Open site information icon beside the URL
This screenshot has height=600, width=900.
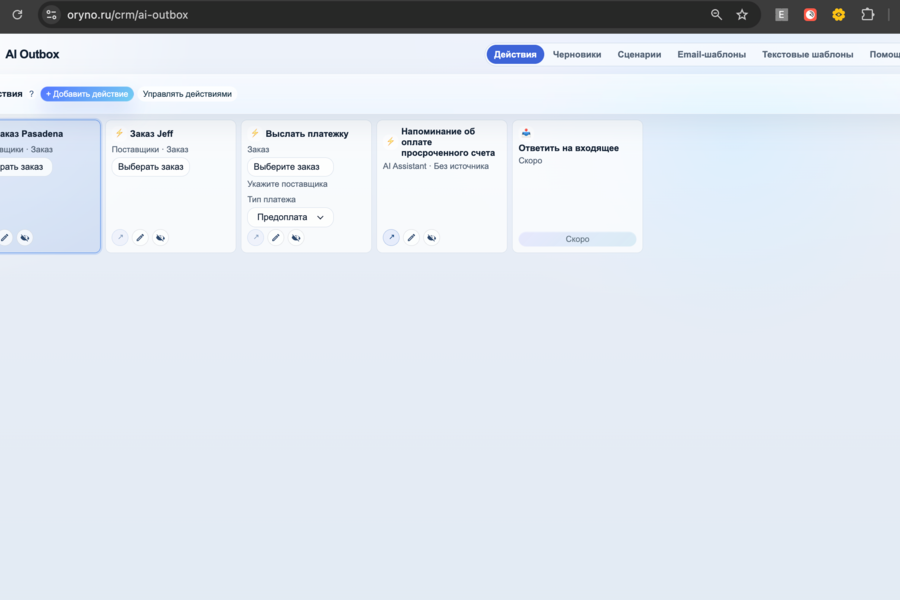[51, 14]
